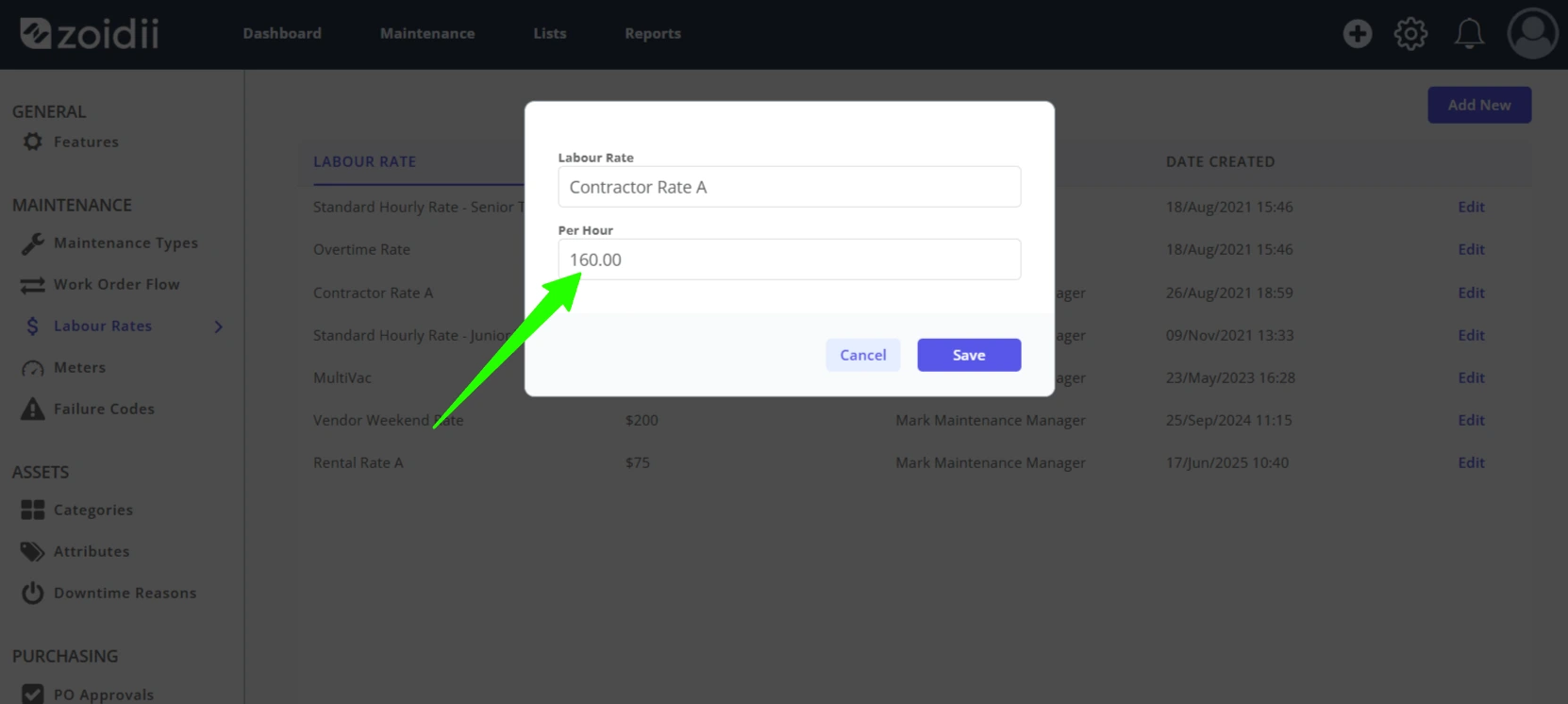The image size is (1568, 704).
Task: Edit the Overtime Rate row
Action: click(x=1471, y=249)
